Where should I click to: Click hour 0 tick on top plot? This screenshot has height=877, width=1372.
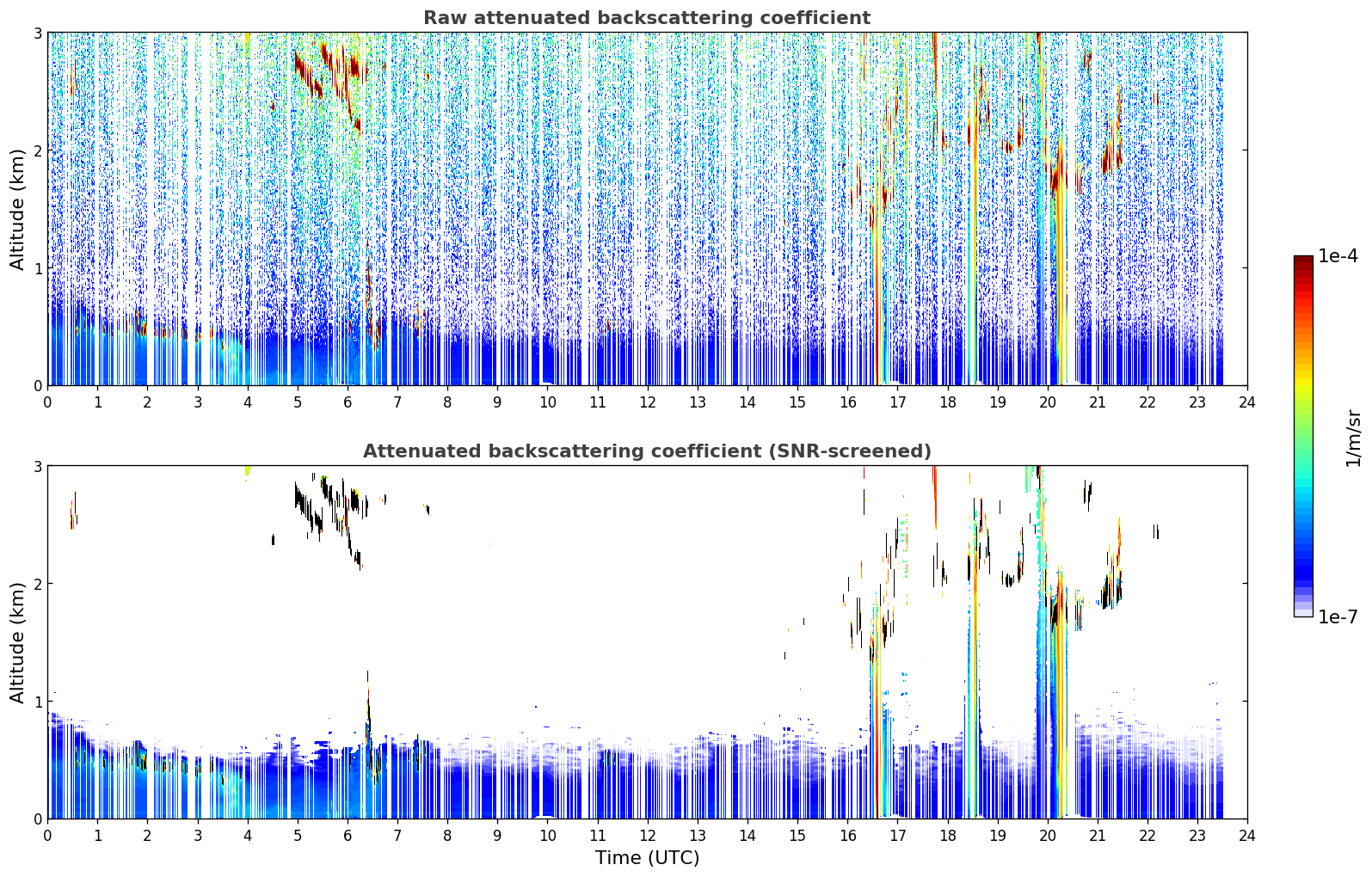point(47,402)
